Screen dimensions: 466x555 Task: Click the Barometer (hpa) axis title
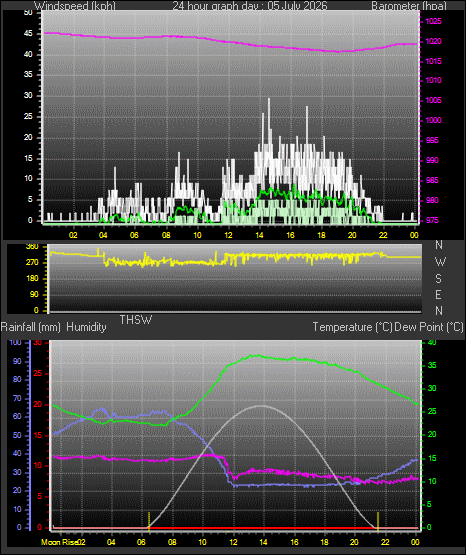pos(409,6)
